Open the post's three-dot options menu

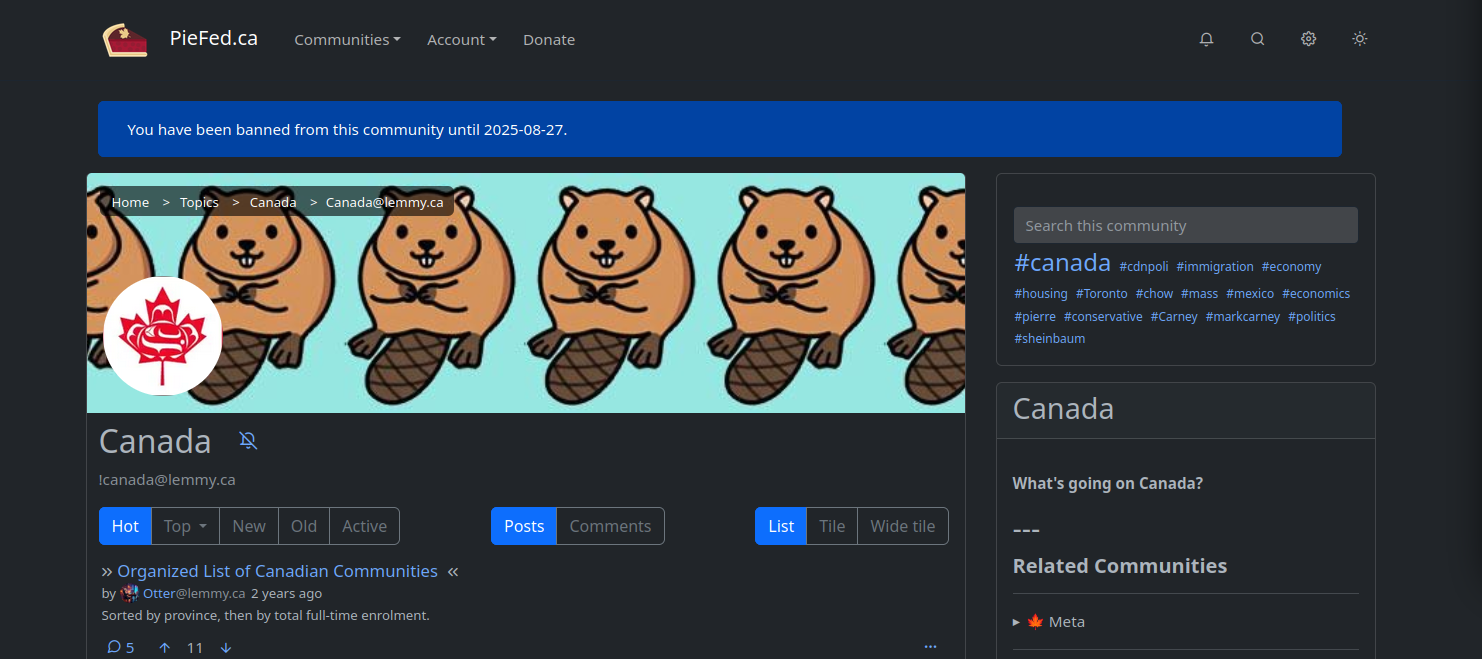[x=930, y=647]
